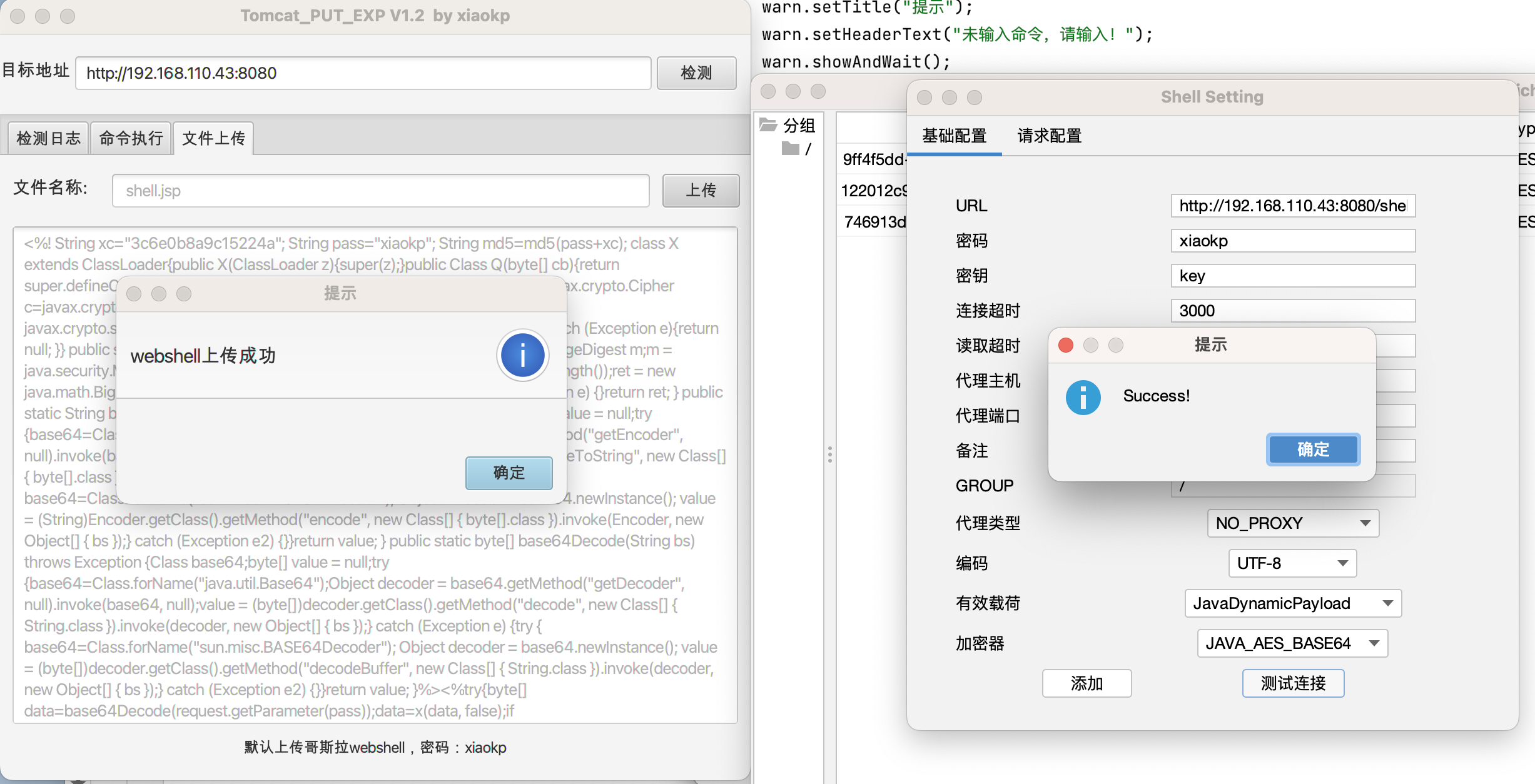The height and width of the screenshot is (784, 1535).
Task: Close the Tomcat_PUT_EXP window
Action: coord(18,16)
